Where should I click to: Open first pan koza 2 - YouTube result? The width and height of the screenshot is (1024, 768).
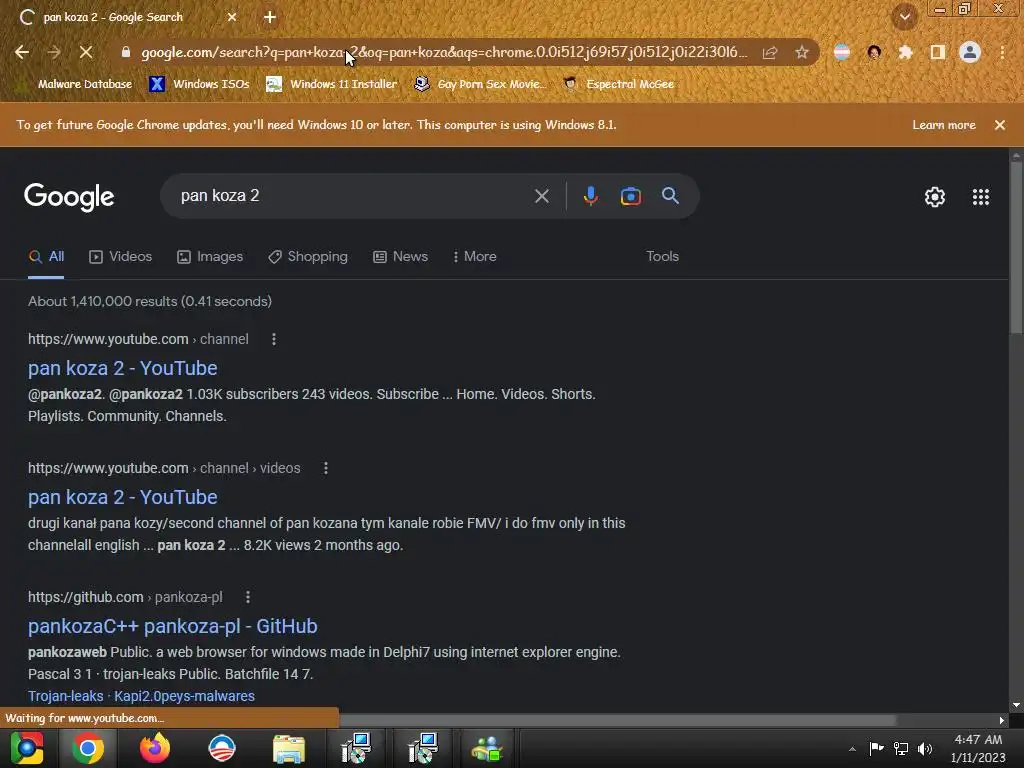pos(123,368)
